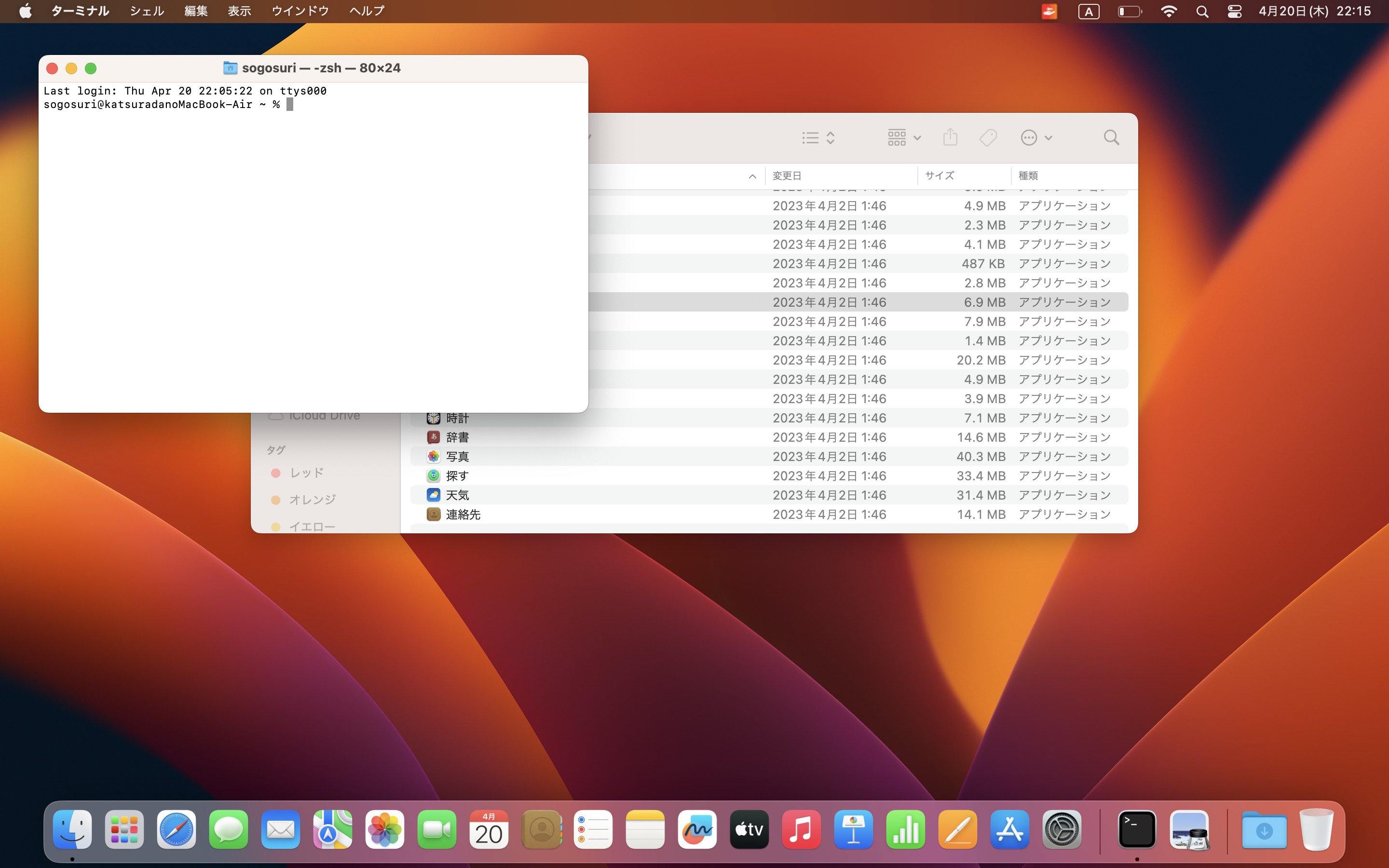Click the battery status icon
The width and height of the screenshot is (1389, 868).
(x=1130, y=12)
